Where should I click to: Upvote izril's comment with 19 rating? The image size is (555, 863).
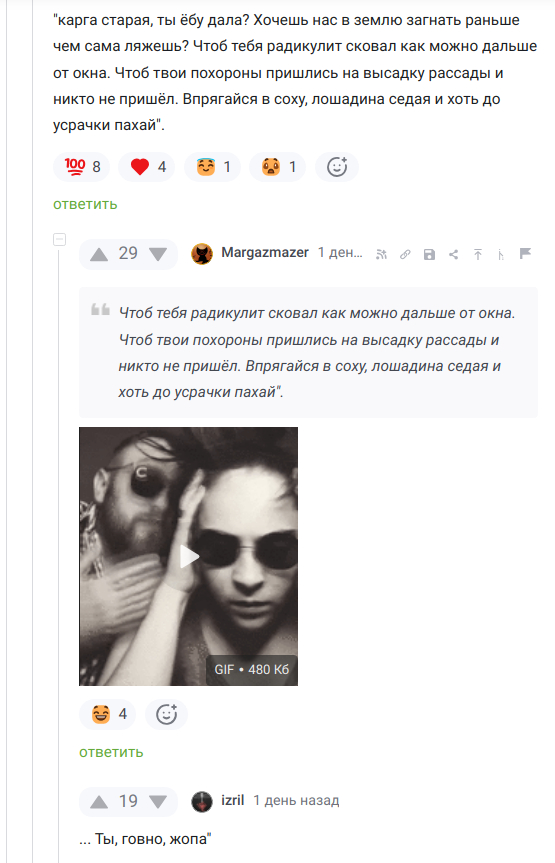click(99, 802)
